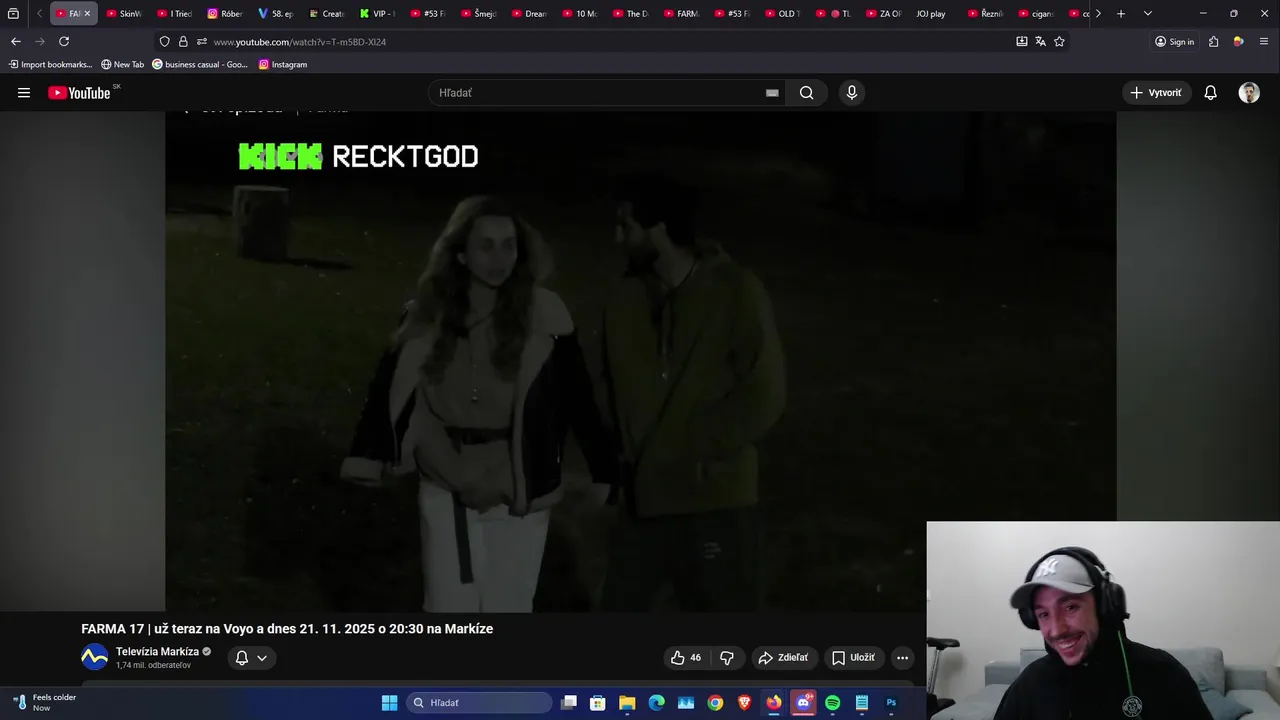Open a new browser tab with plus
This screenshot has width=1280, height=720.
point(1121,14)
